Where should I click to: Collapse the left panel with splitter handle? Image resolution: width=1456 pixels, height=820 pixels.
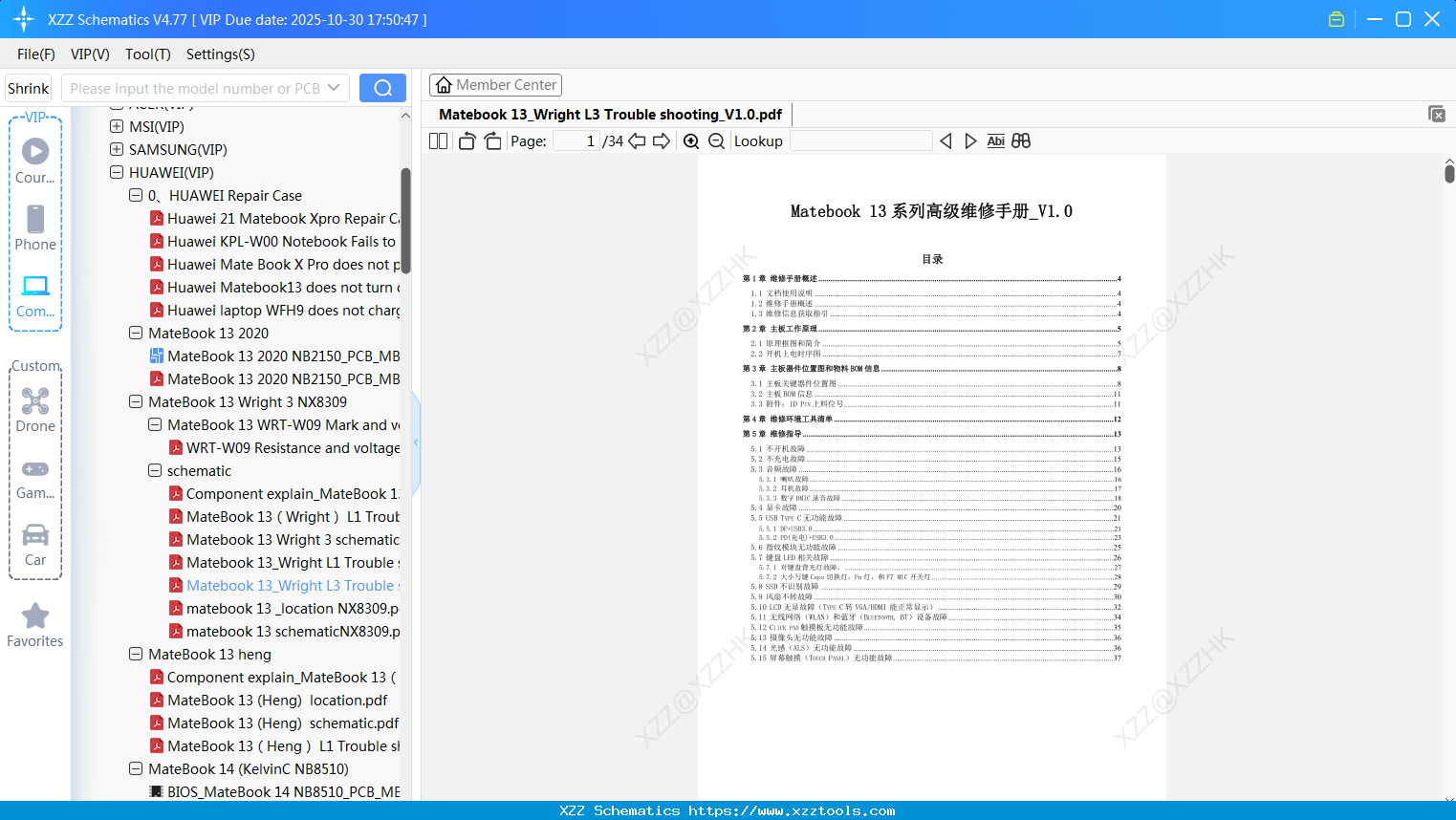pyautogui.click(x=416, y=442)
